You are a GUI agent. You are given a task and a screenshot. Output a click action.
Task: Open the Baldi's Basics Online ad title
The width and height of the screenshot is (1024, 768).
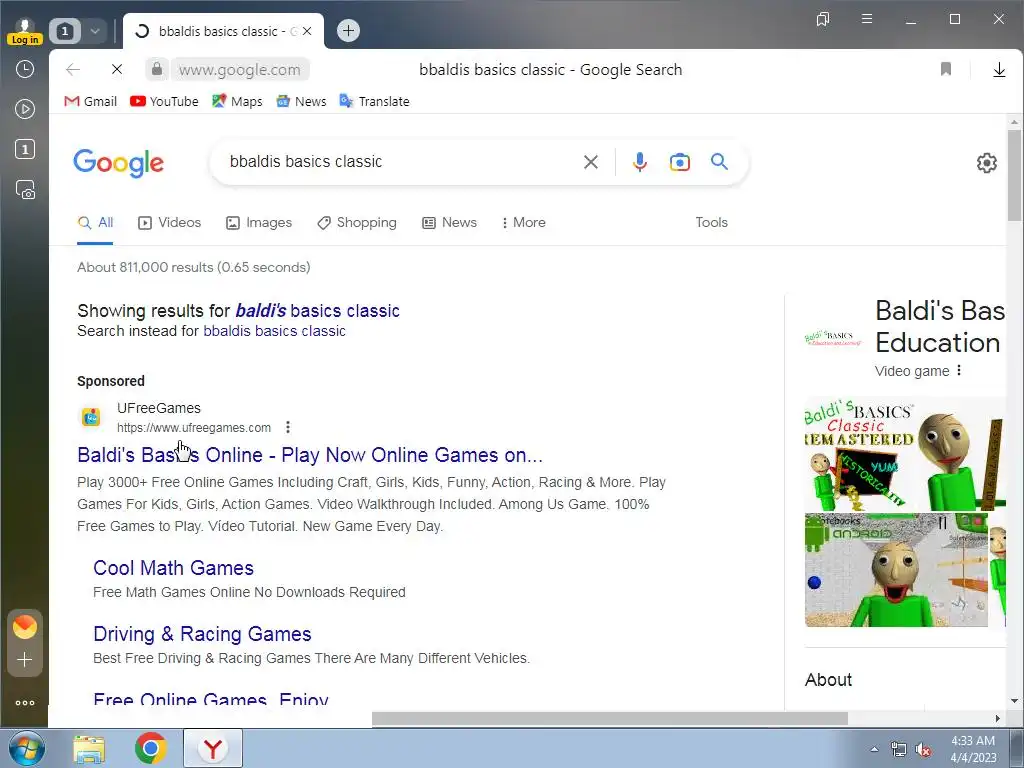[x=310, y=455]
